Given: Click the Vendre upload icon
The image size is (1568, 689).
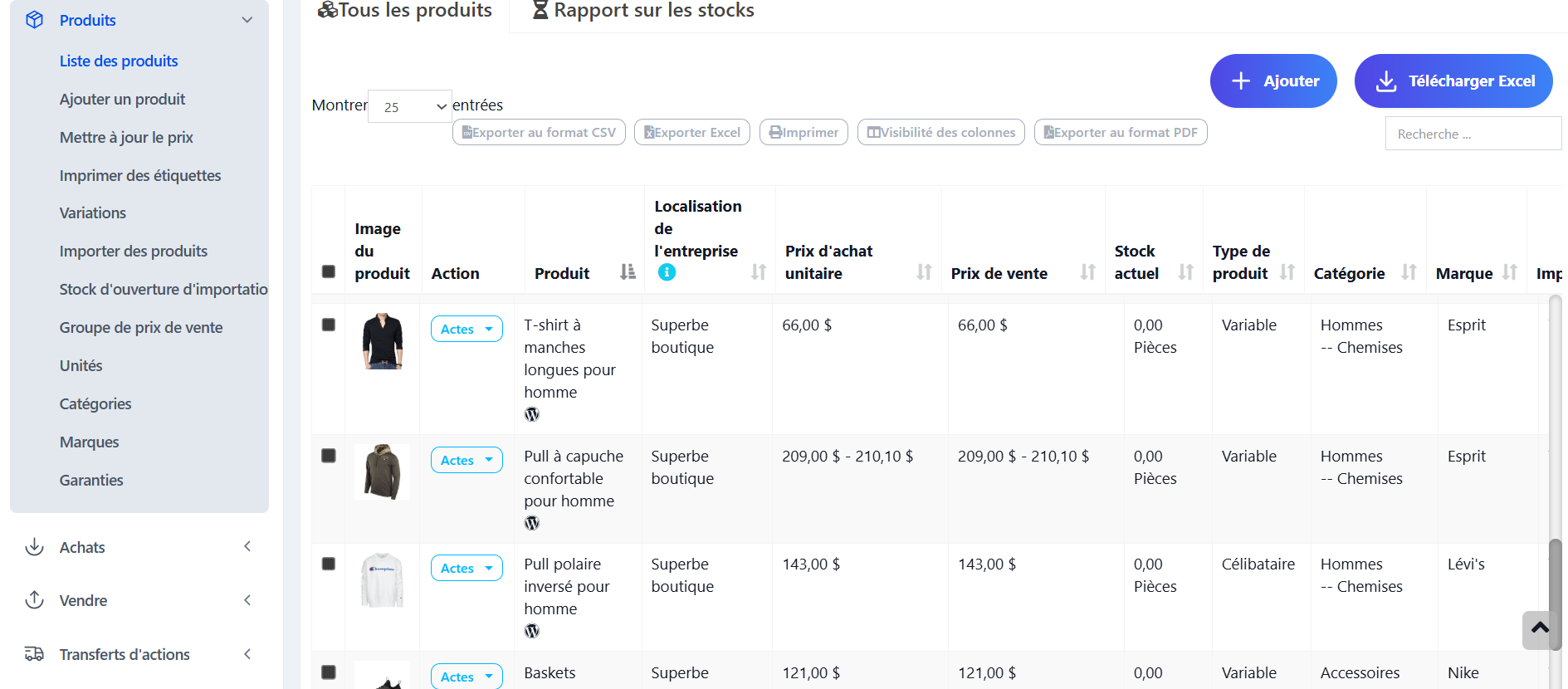Looking at the screenshot, I should (34, 600).
